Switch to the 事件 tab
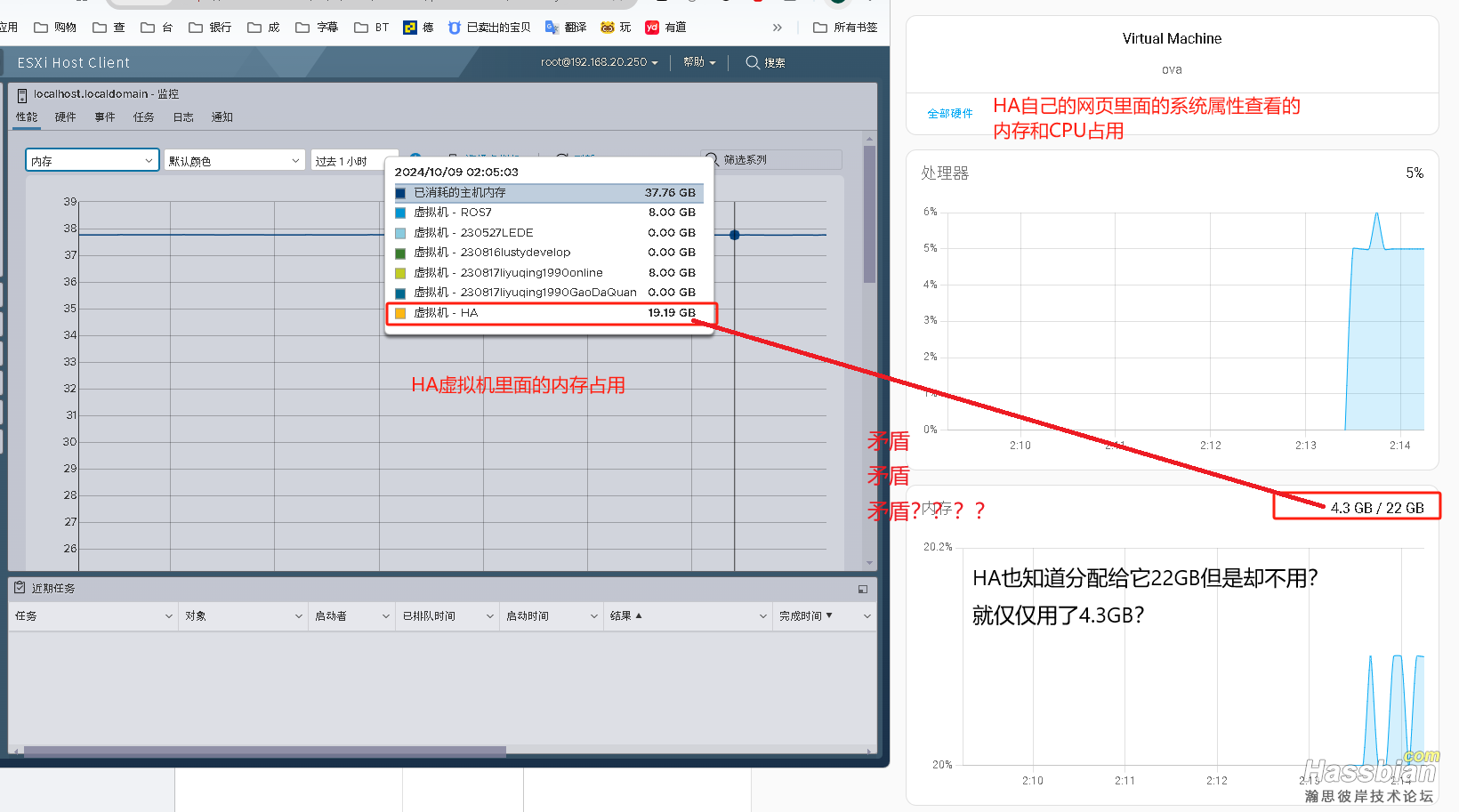 point(105,117)
